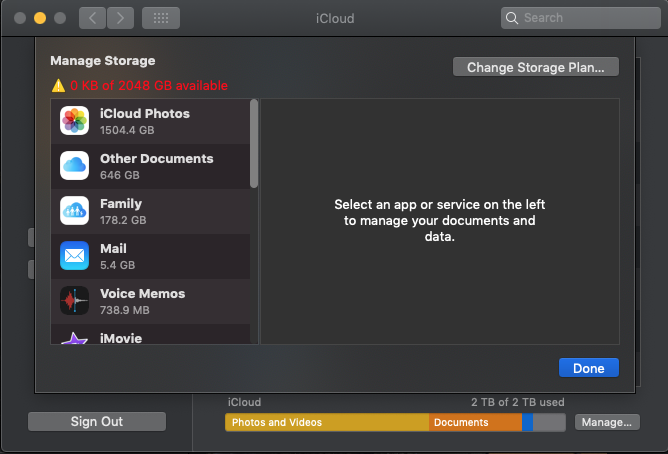Image resolution: width=668 pixels, height=454 pixels.
Task: Select the iCloud Photos app icon
Action: [x=75, y=121]
